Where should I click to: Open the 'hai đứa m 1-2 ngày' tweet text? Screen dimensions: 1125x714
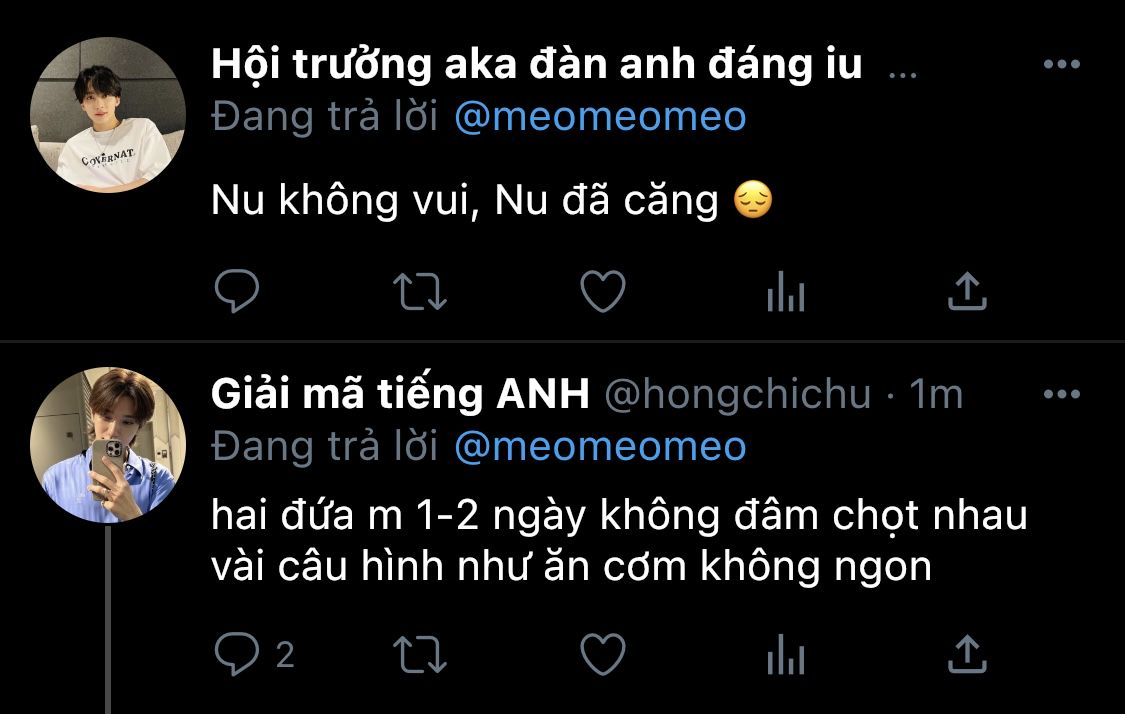click(620, 540)
